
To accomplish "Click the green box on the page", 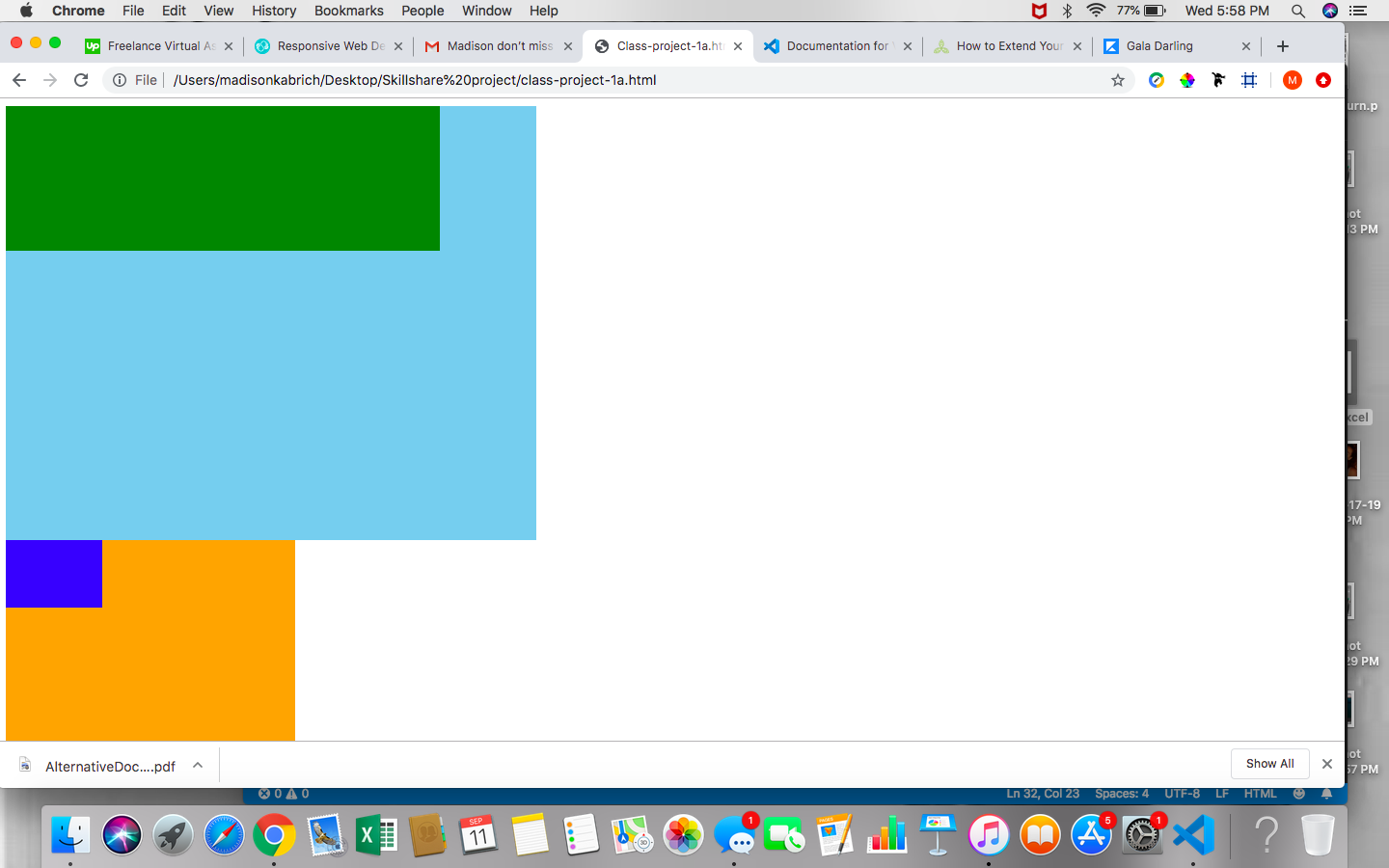I will (x=223, y=178).
